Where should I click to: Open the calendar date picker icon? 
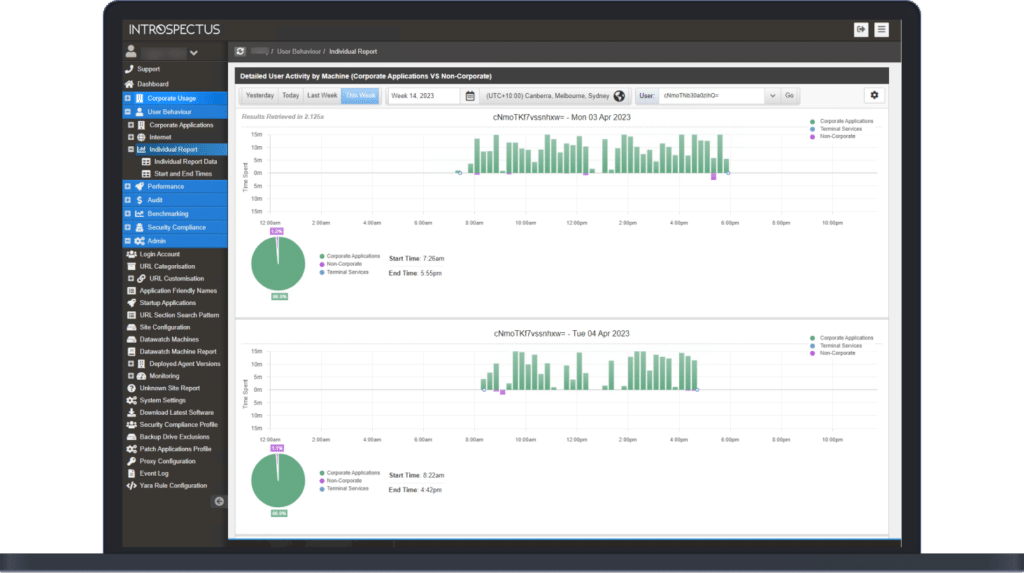click(x=470, y=96)
